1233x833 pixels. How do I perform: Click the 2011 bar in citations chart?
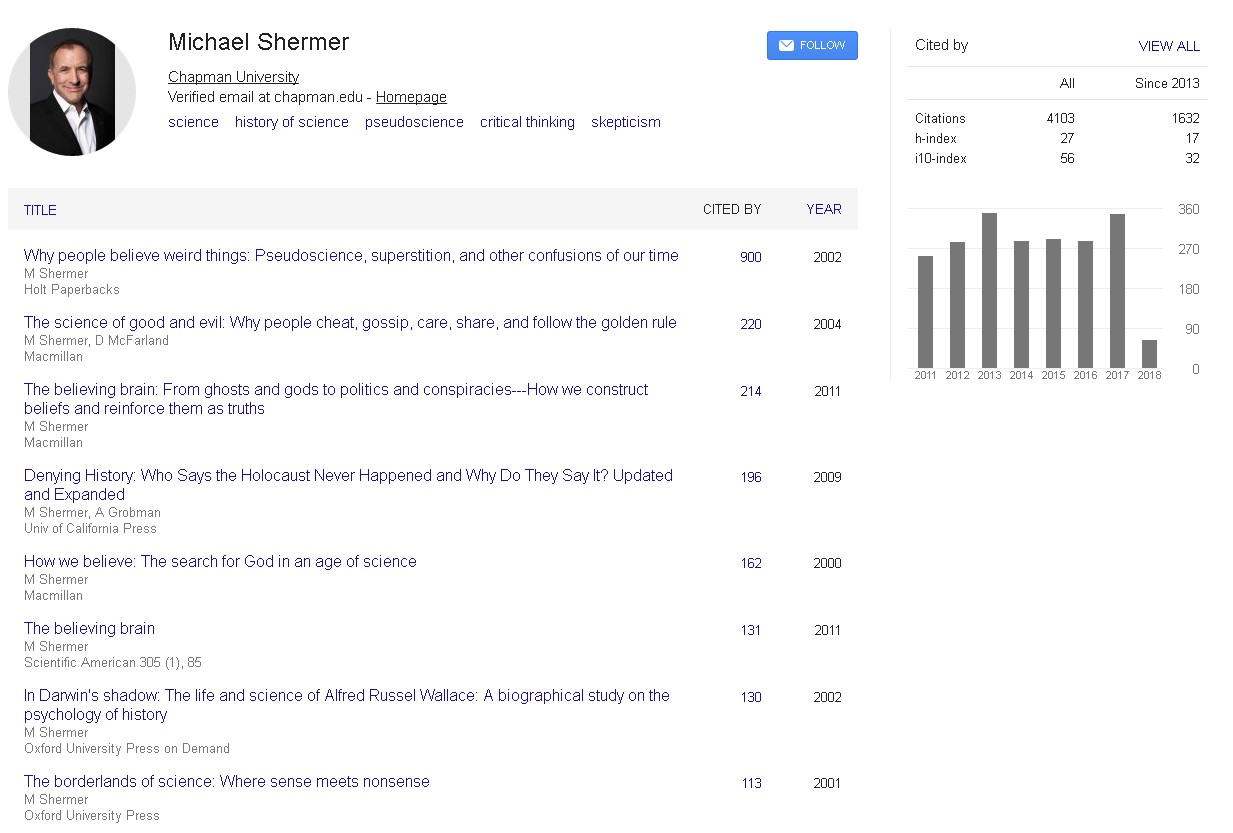click(x=925, y=312)
